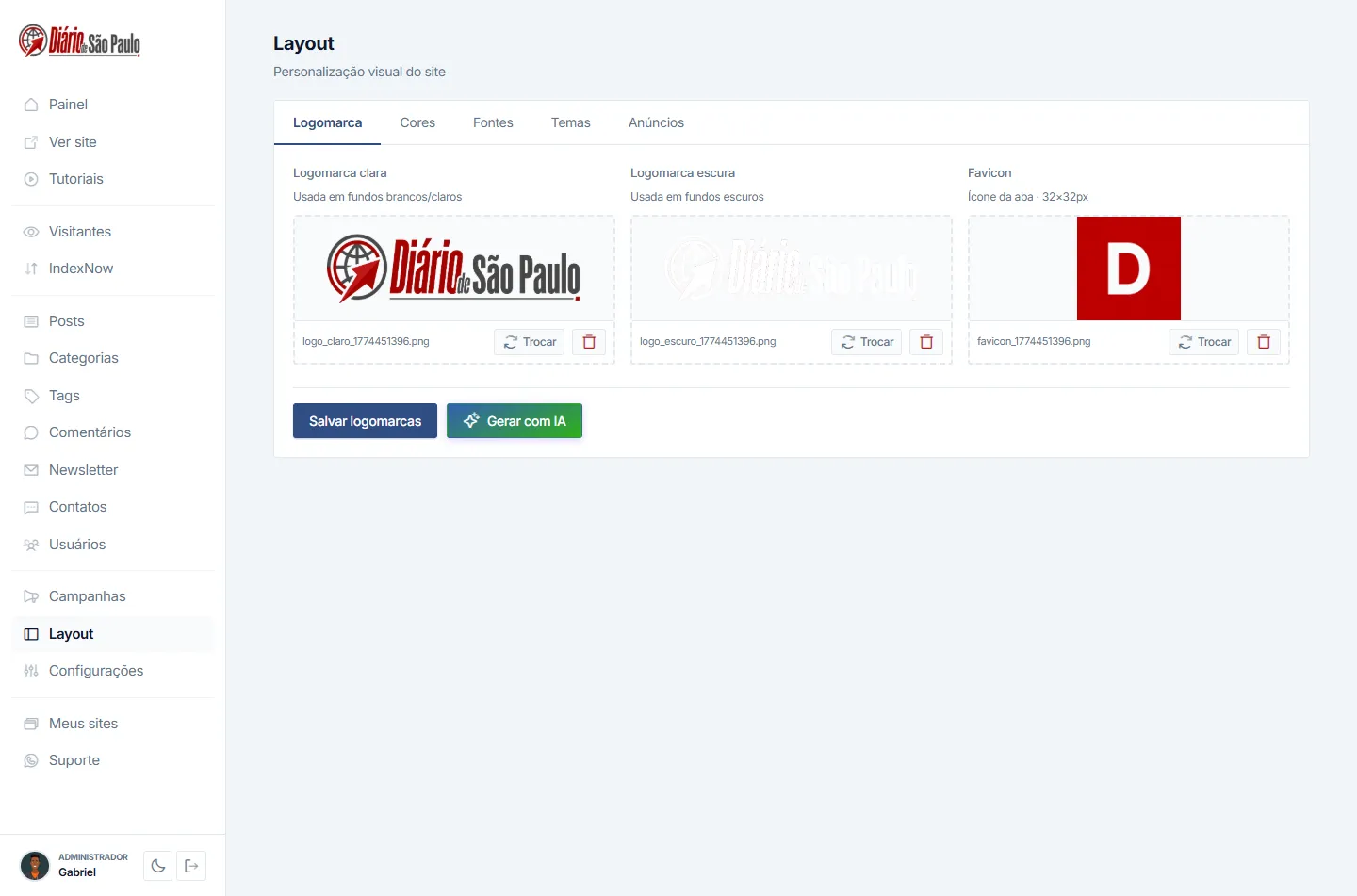Image resolution: width=1357 pixels, height=896 pixels.
Task: Open Contatos in the sidebar
Action: click(x=113, y=507)
